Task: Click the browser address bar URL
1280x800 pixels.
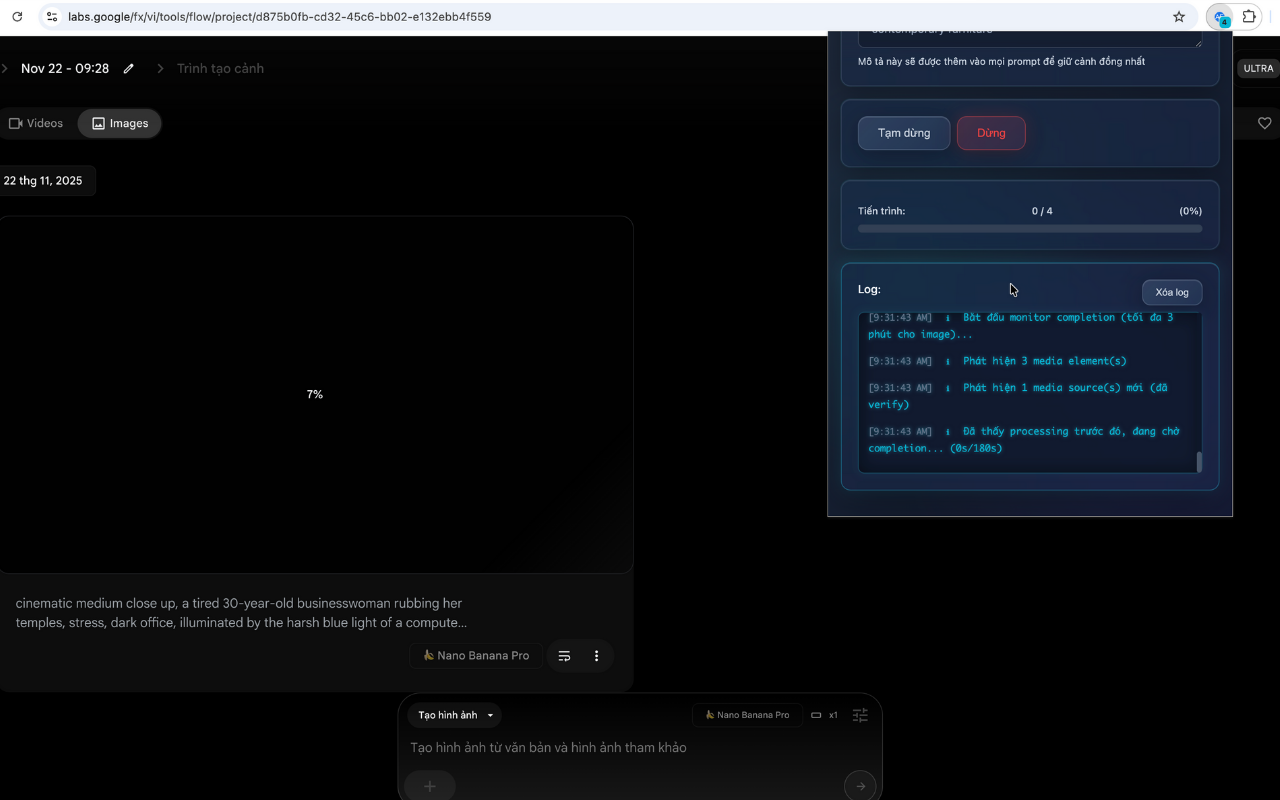Action: click(x=279, y=17)
